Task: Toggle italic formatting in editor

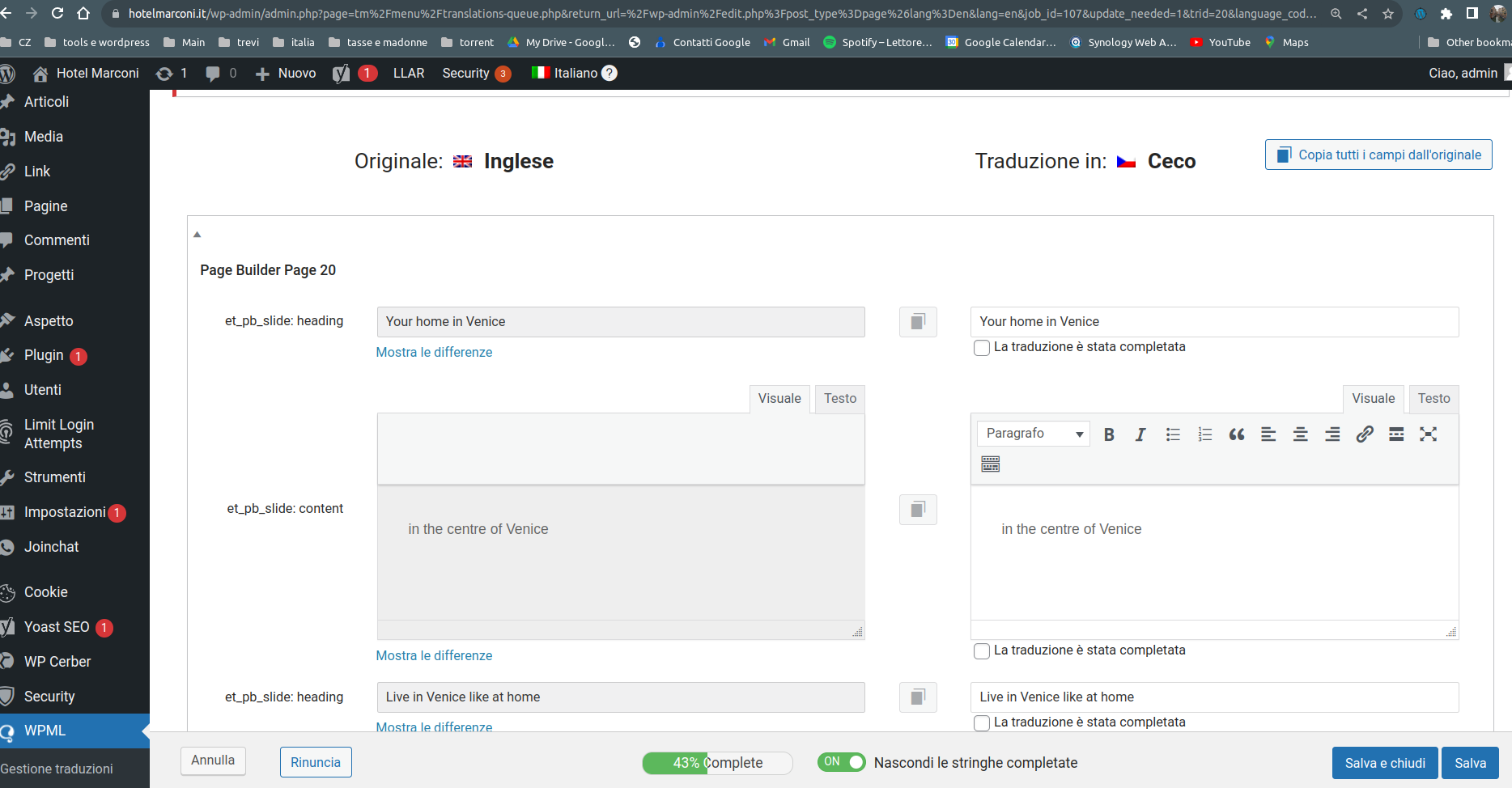Action: pyautogui.click(x=1140, y=434)
